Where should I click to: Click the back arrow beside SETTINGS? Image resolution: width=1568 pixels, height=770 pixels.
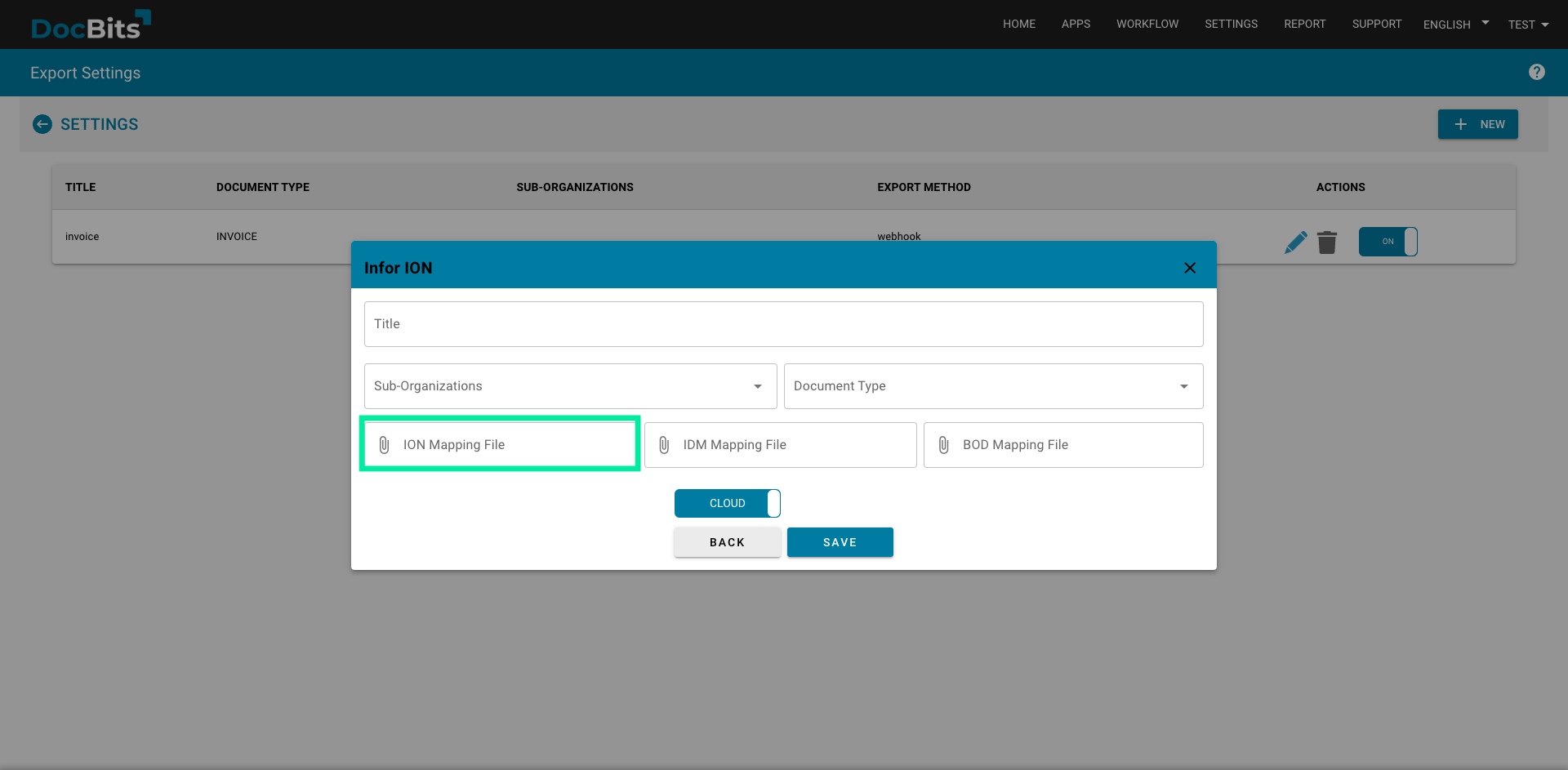point(42,124)
